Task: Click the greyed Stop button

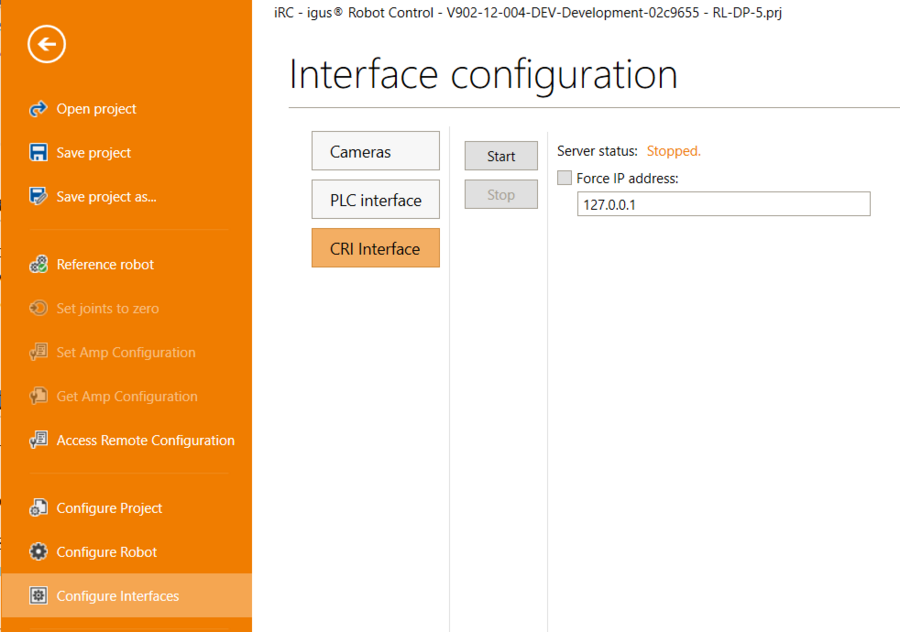Action: click(501, 194)
